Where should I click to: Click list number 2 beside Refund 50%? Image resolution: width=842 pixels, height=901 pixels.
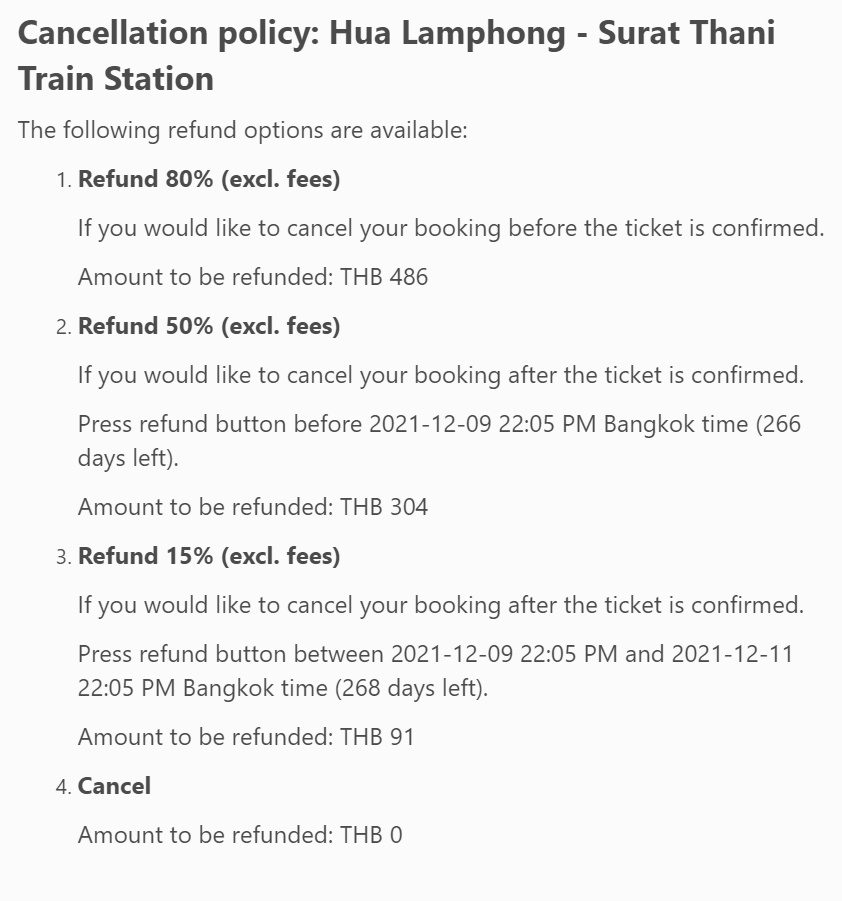click(x=63, y=327)
